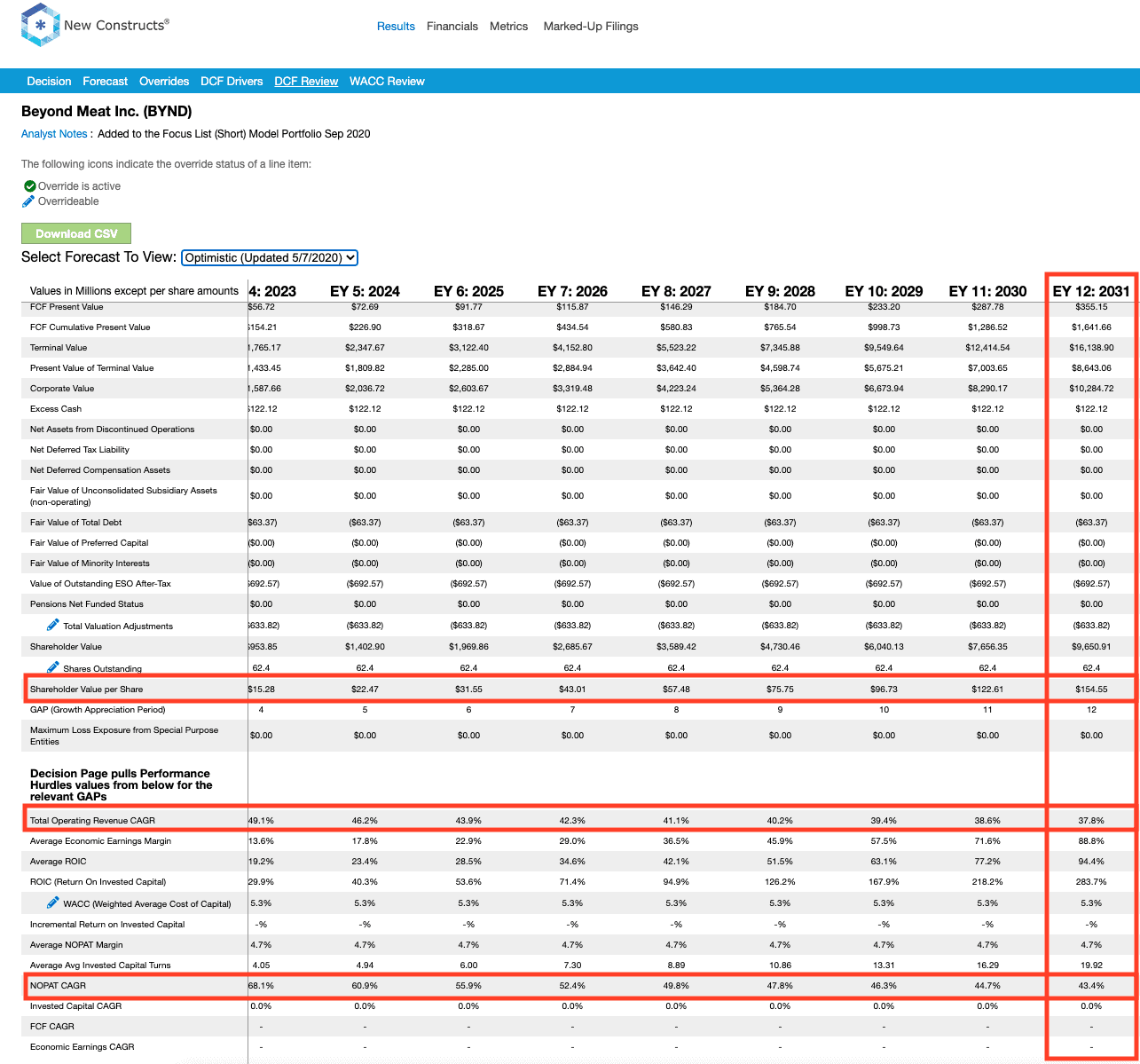The height and width of the screenshot is (1064, 1140).
Task: Open the Select Forecast To View dropdown
Action: 270,257
